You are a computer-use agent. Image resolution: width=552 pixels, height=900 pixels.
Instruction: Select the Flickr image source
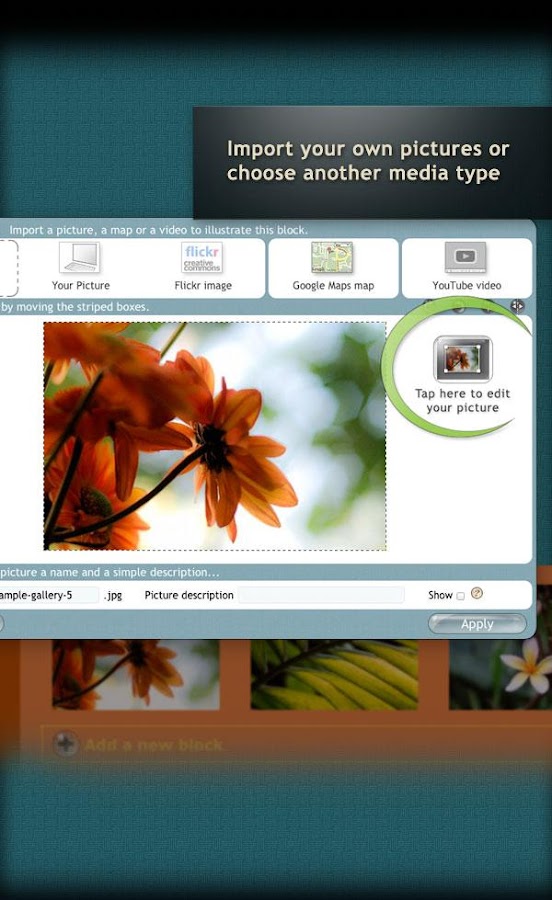tap(203, 267)
